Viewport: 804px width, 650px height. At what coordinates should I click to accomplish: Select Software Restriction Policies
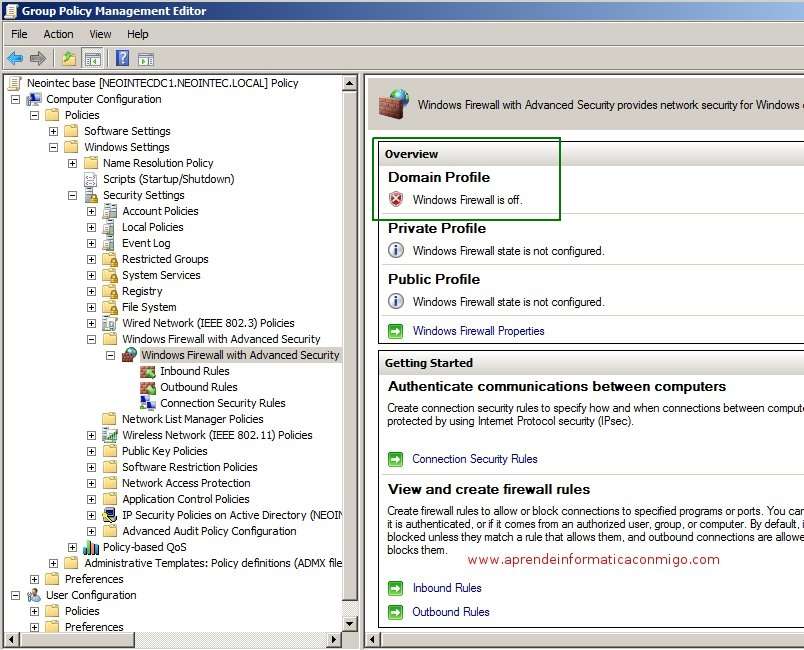[x=190, y=467]
